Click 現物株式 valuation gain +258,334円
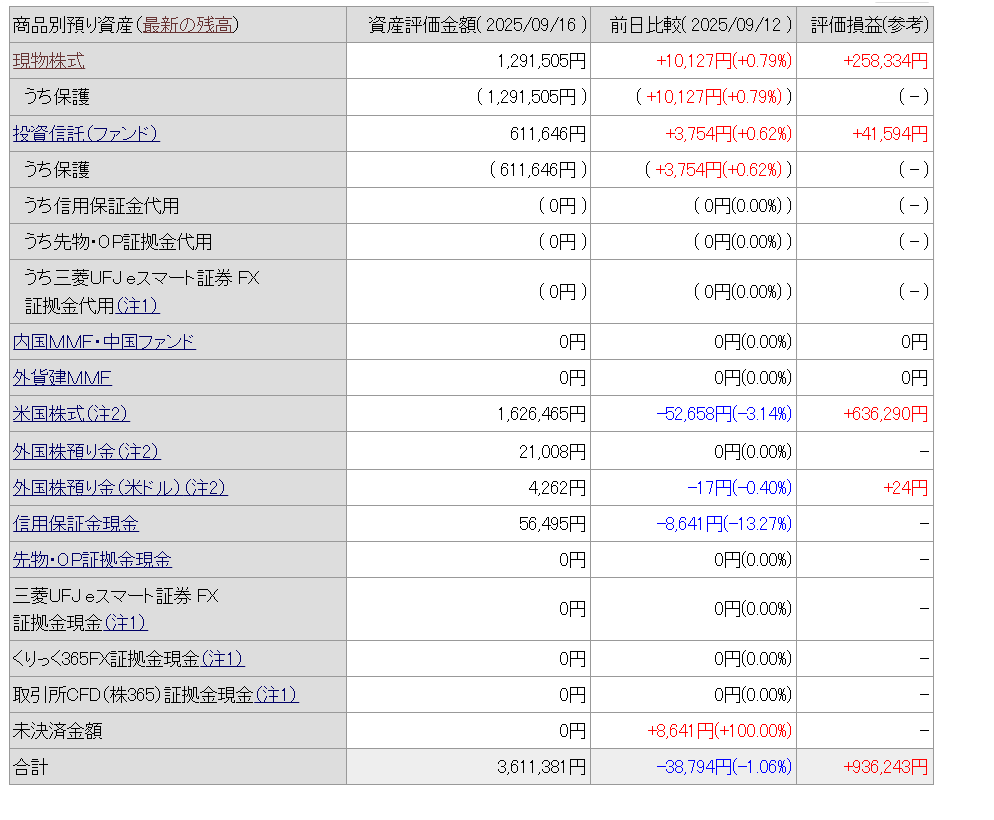Screen dimensions: 994x820 885,61
